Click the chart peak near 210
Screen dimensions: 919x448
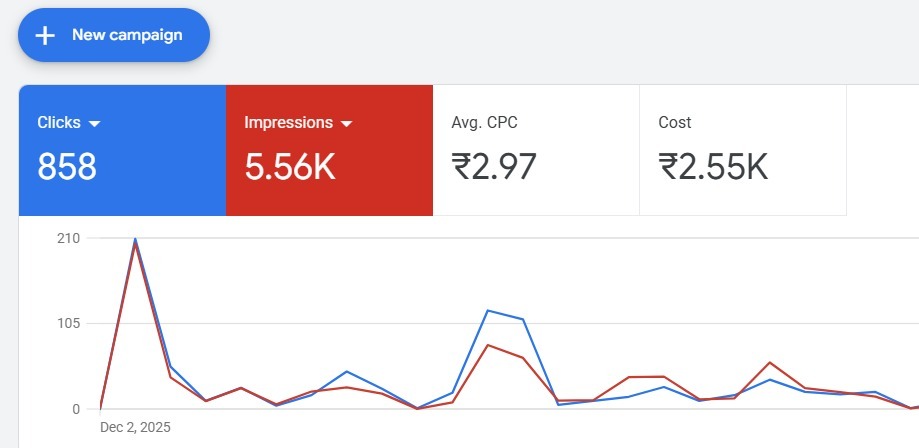pyautogui.click(x=135, y=240)
